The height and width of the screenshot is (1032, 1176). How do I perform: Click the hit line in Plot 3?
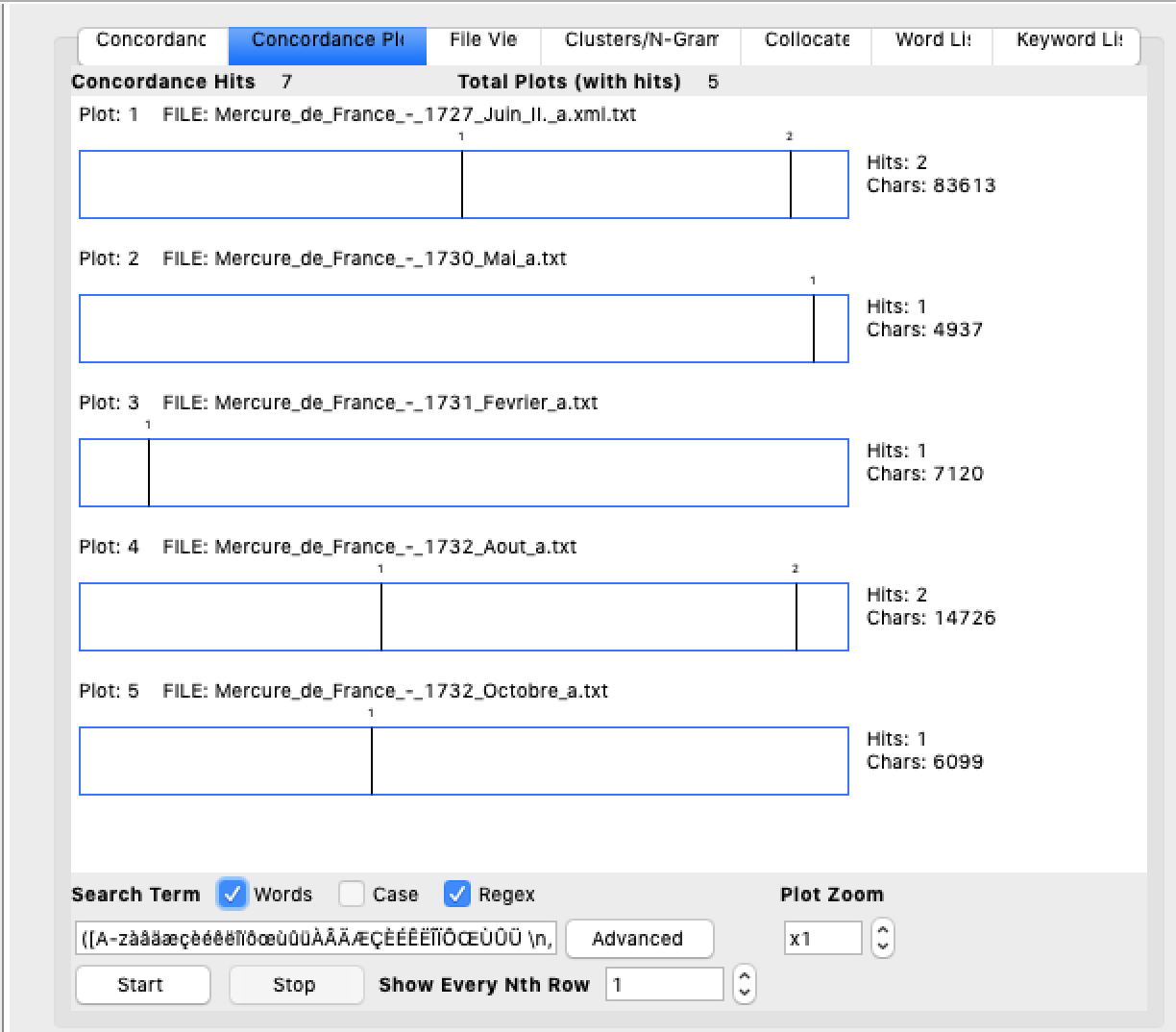point(149,473)
